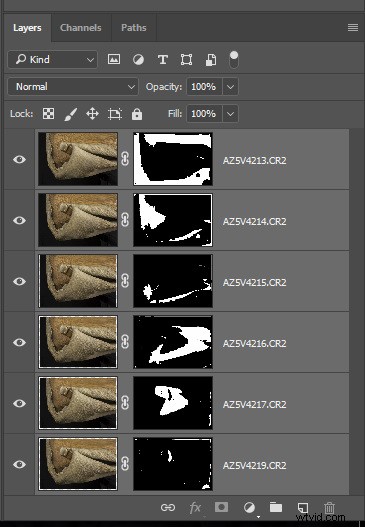Prevent auto-nesting into artboards lock icon
365x527 pixels.
(115, 114)
